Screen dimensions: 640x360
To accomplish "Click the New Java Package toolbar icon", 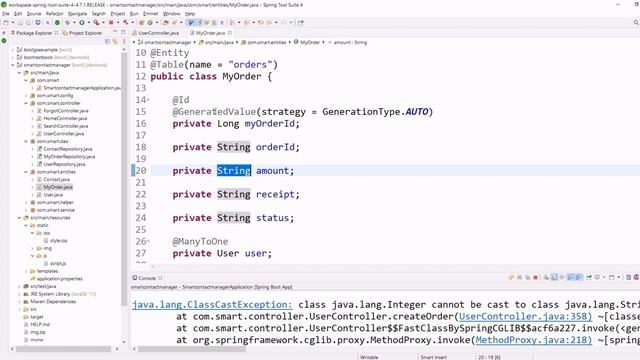I will (141, 22).
